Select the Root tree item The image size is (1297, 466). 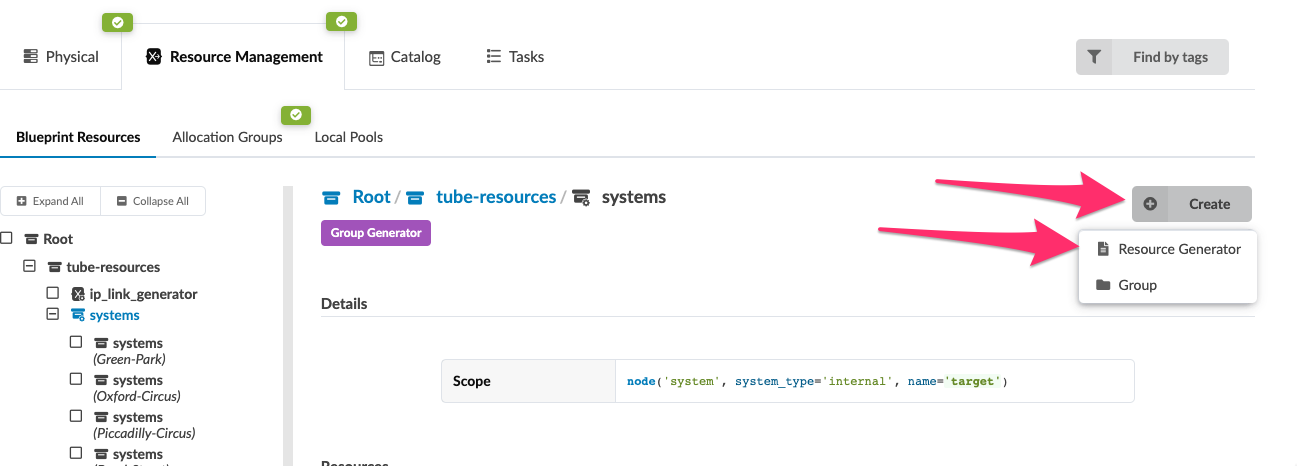(58, 239)
